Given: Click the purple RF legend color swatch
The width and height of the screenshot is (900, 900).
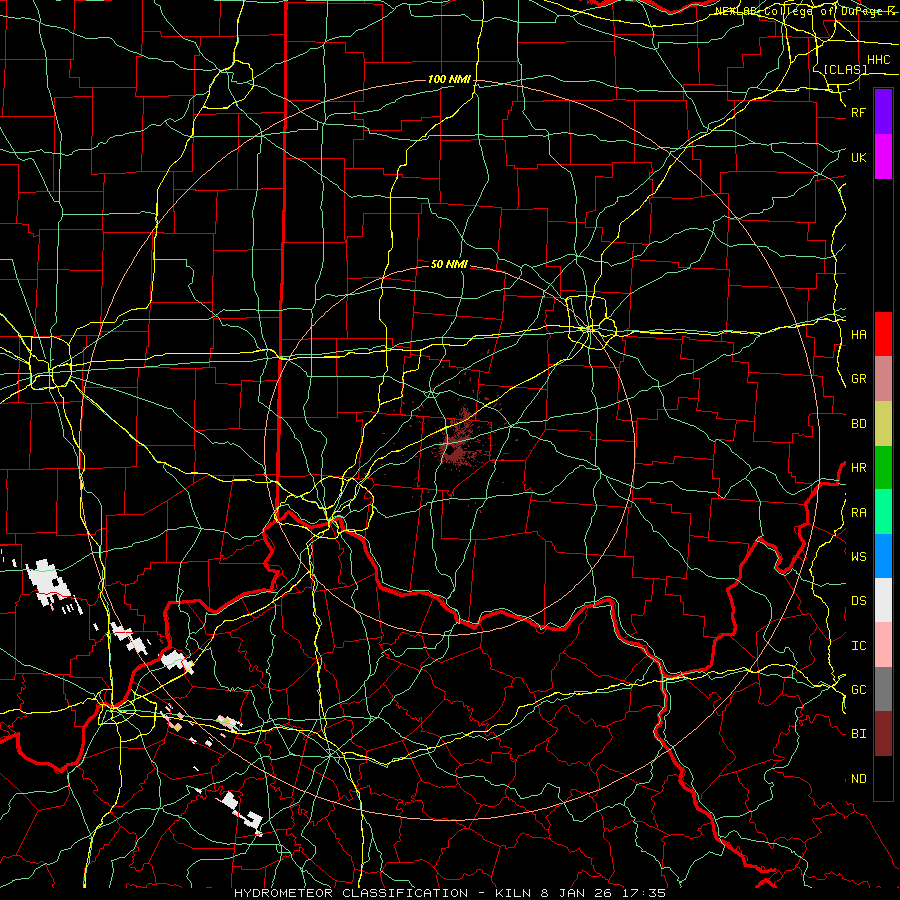Looking at the screenshot, I should 883,112.
